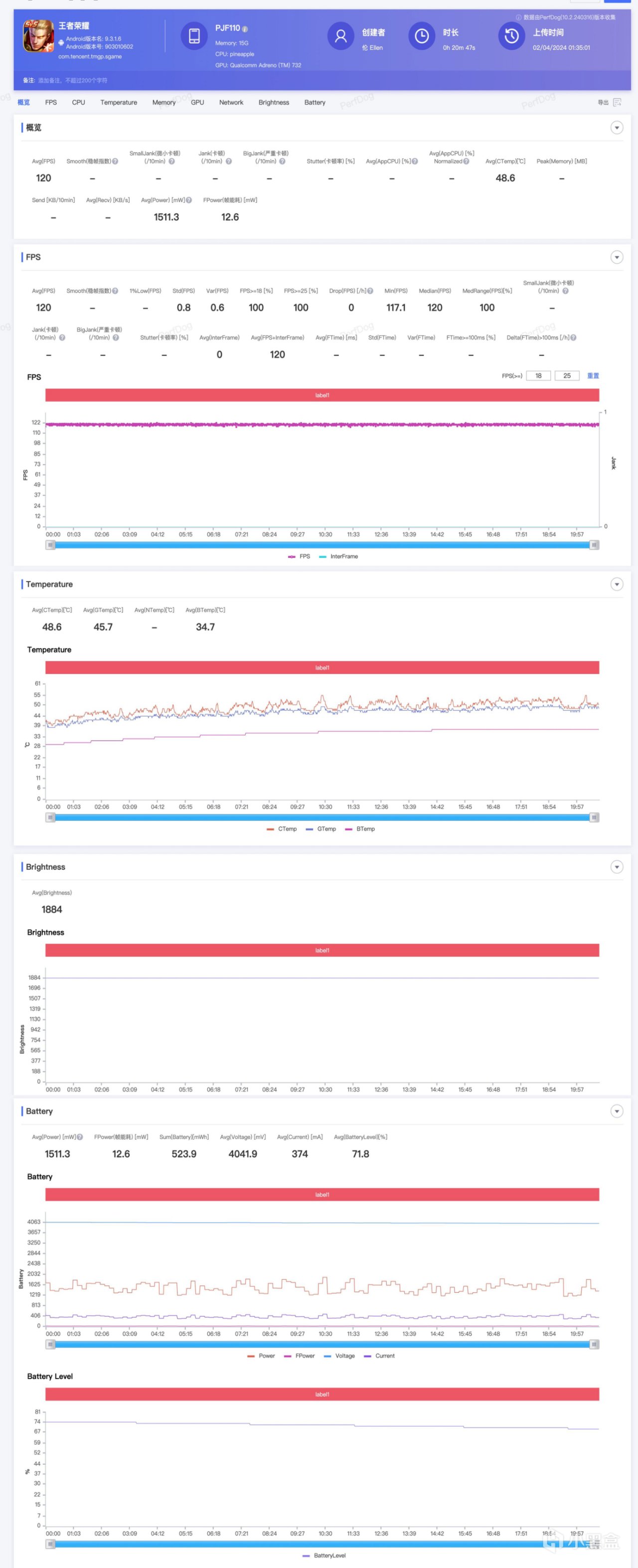Switch to the Temperature tab
This screenshot has height=1568, width=638.
[119, 102]
